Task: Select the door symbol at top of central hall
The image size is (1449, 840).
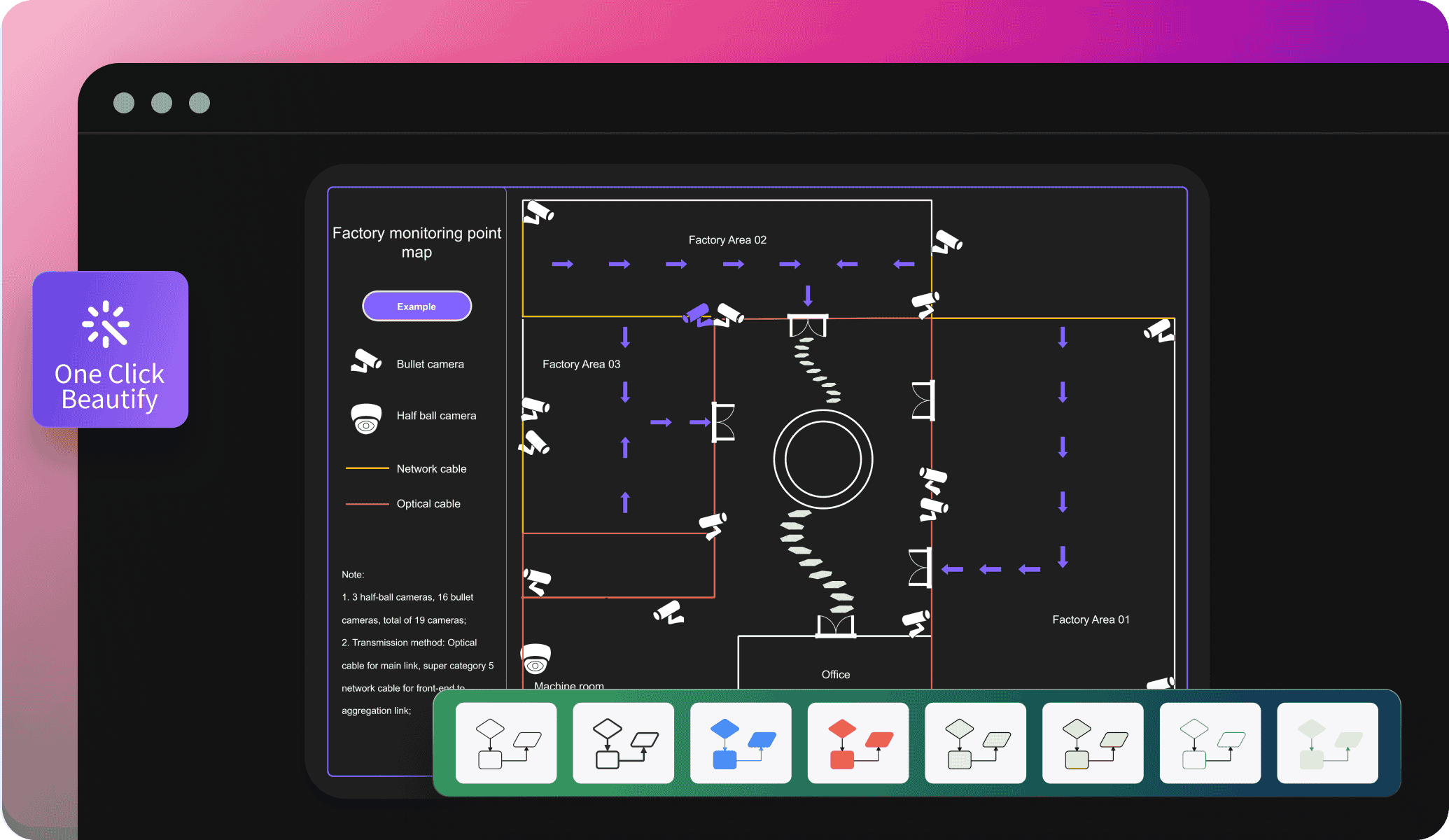Action: pyautogui.click(x=808, y=325)
